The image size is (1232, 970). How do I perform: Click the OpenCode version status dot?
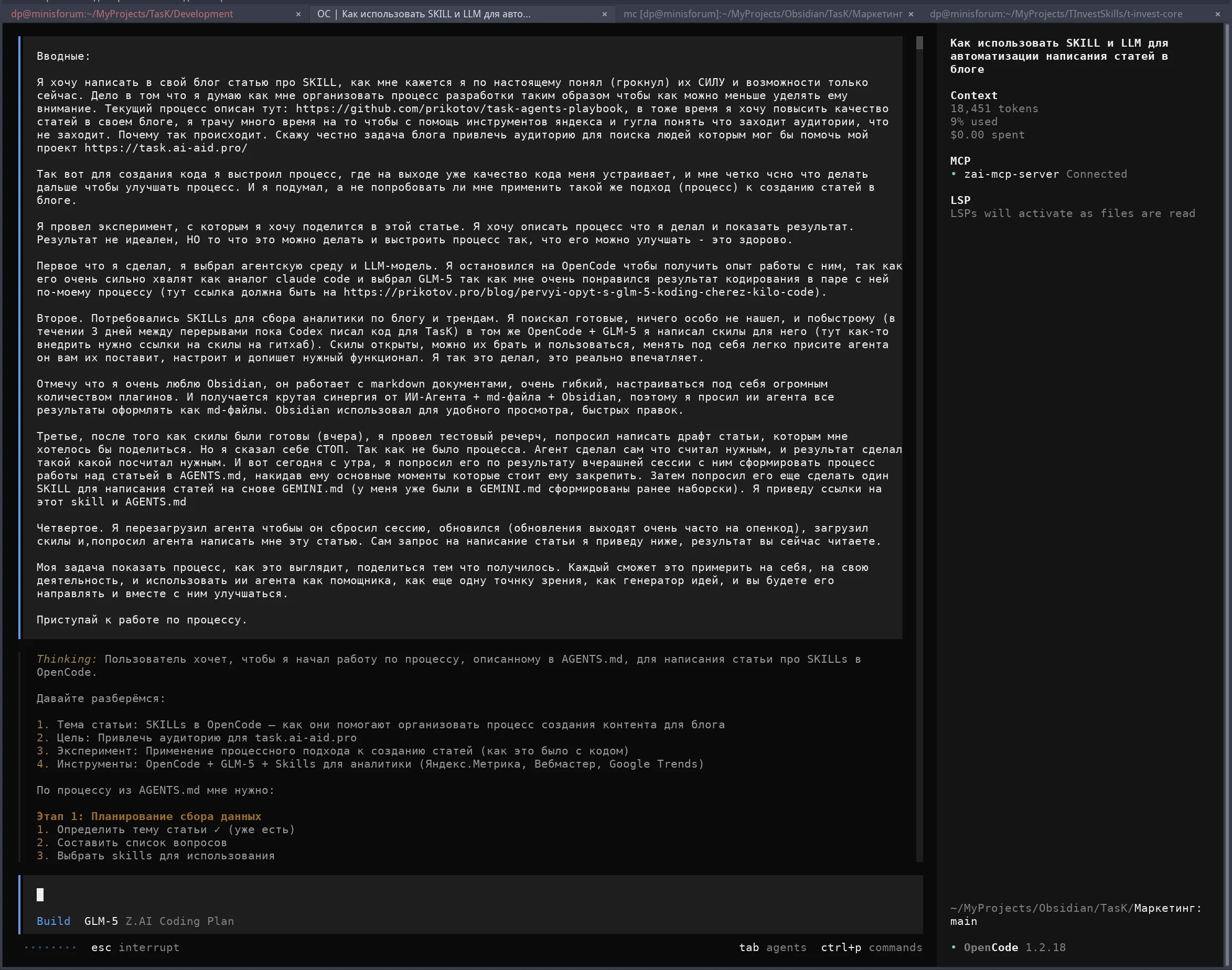pos(954,947)
